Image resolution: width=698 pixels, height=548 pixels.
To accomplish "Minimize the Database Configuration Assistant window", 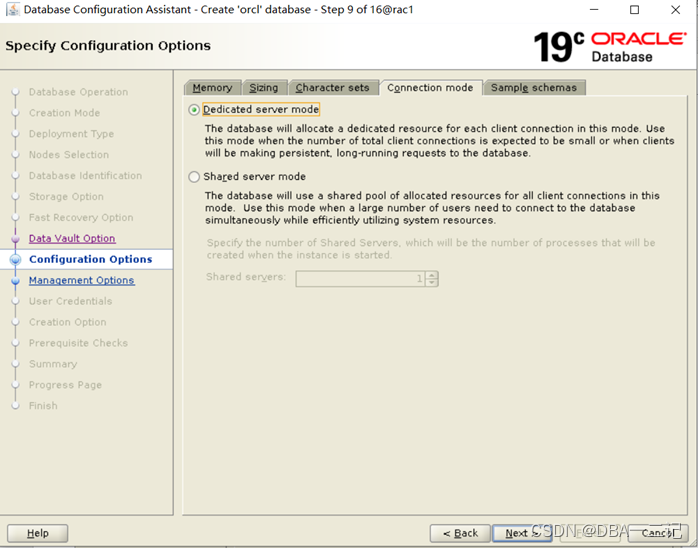I will (x=594, y=9).
